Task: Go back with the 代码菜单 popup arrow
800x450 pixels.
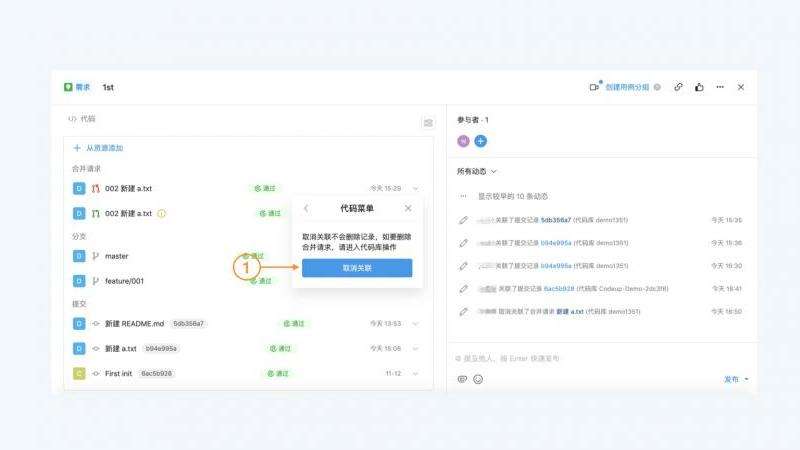Action: pos(306,208)
